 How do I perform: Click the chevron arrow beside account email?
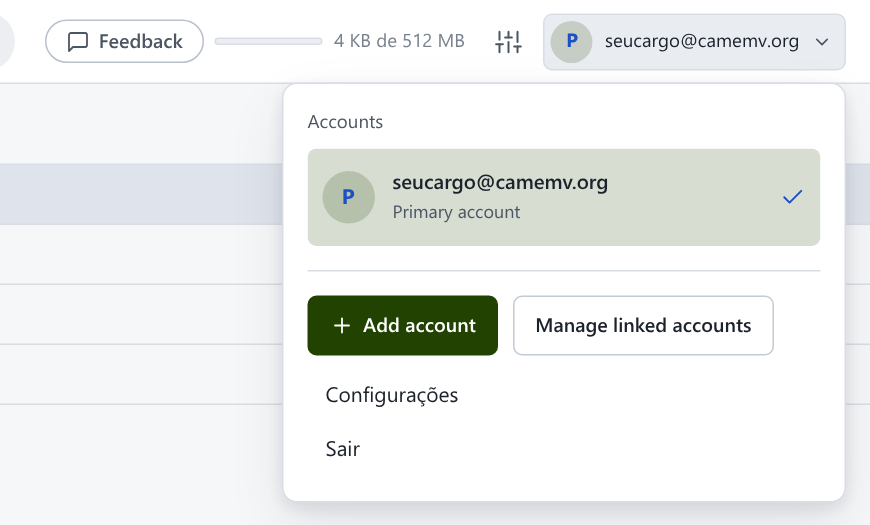(x=822, y=42)
